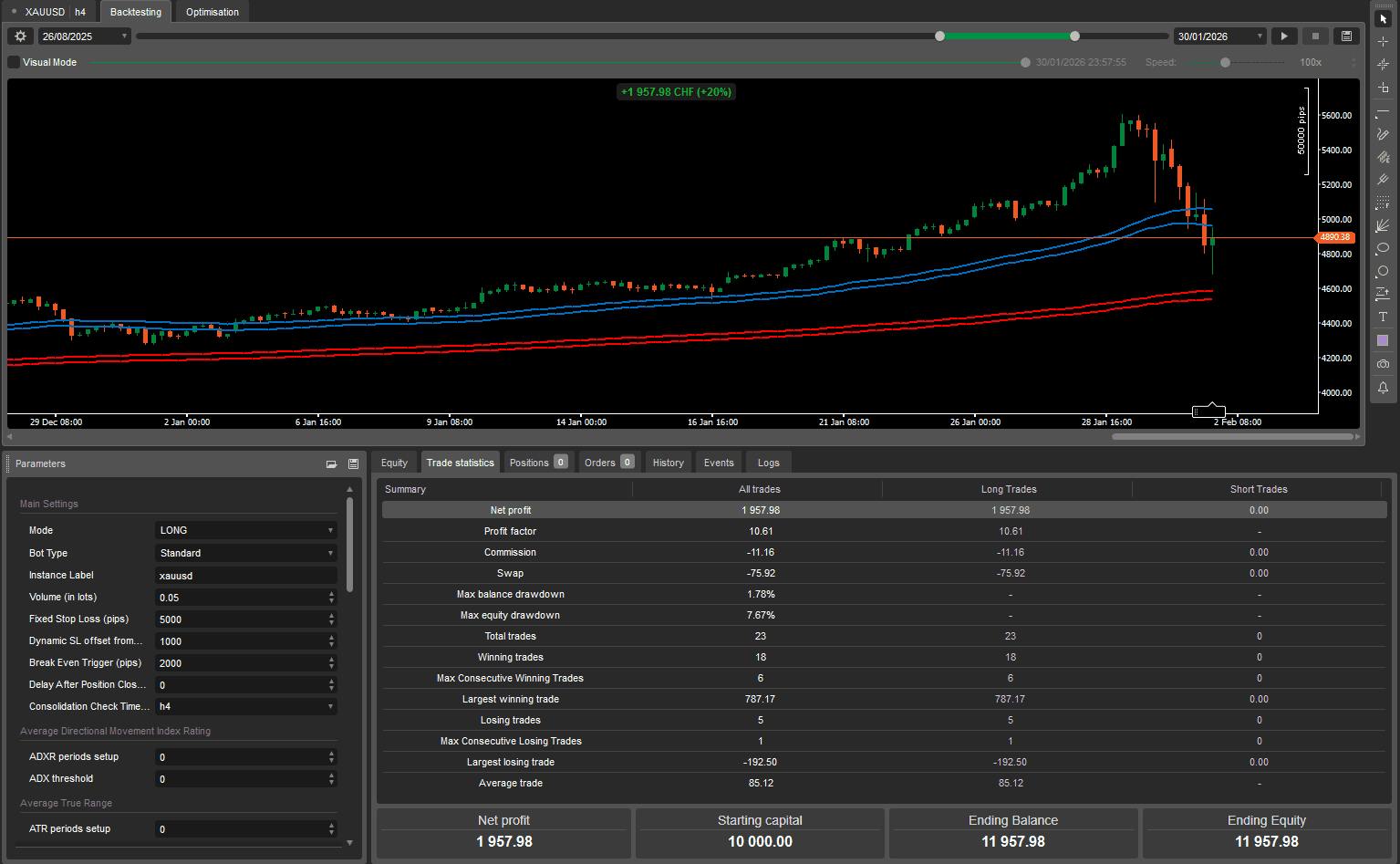
Task: Choose the ellipse shape tool
Action: point(1383,248)
